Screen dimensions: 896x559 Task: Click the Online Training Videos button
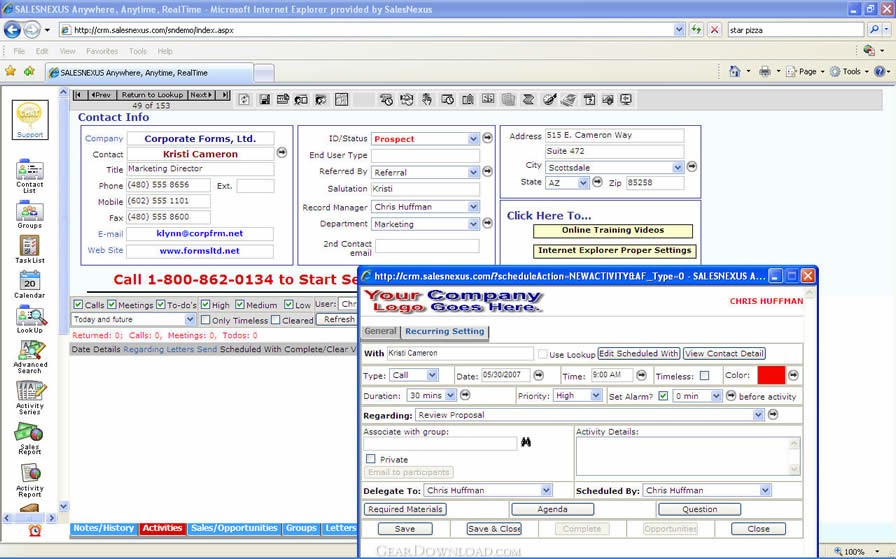click(613, 230)
